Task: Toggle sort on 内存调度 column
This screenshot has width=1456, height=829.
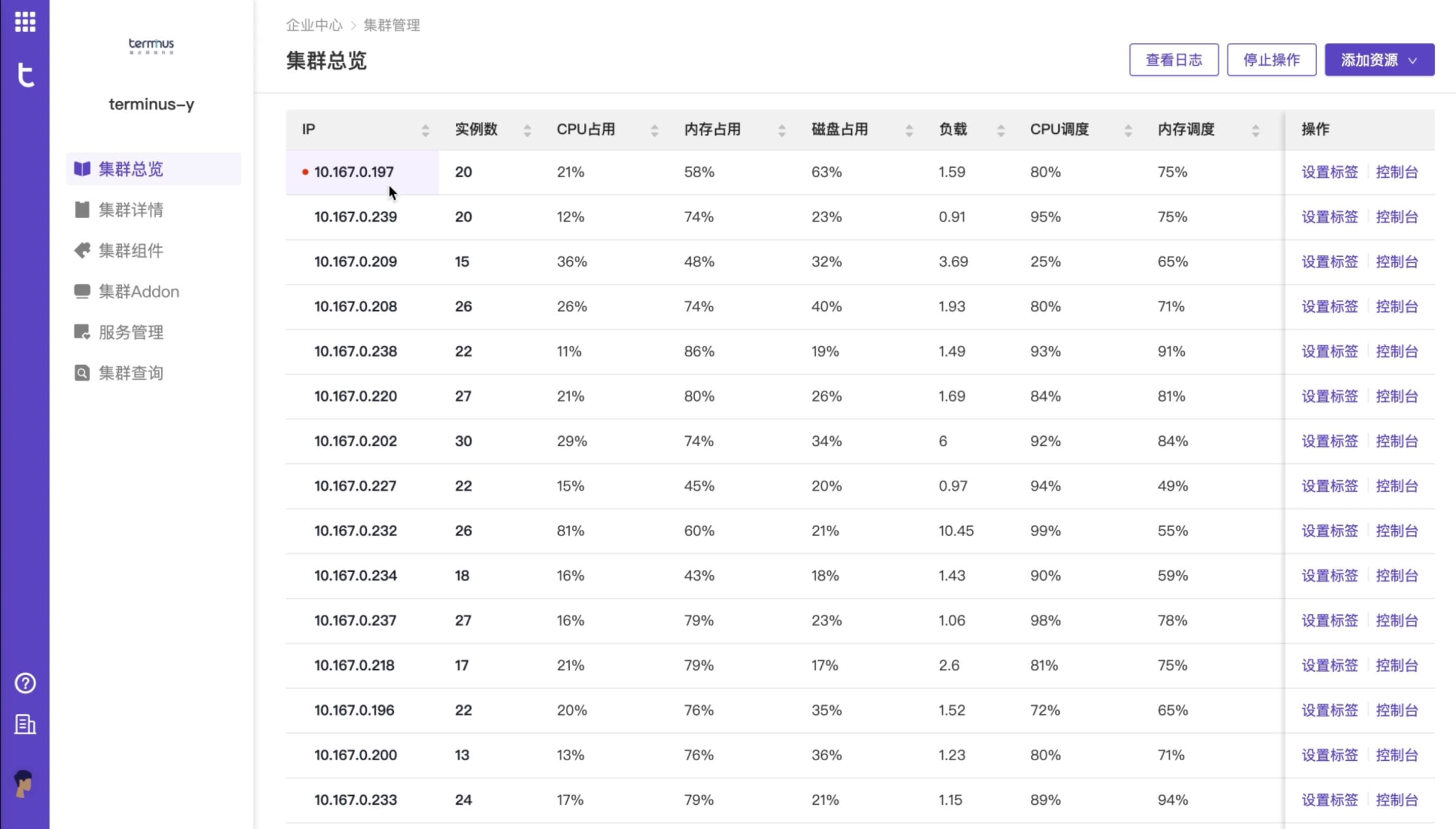Action: click(x=1255, y=130)
